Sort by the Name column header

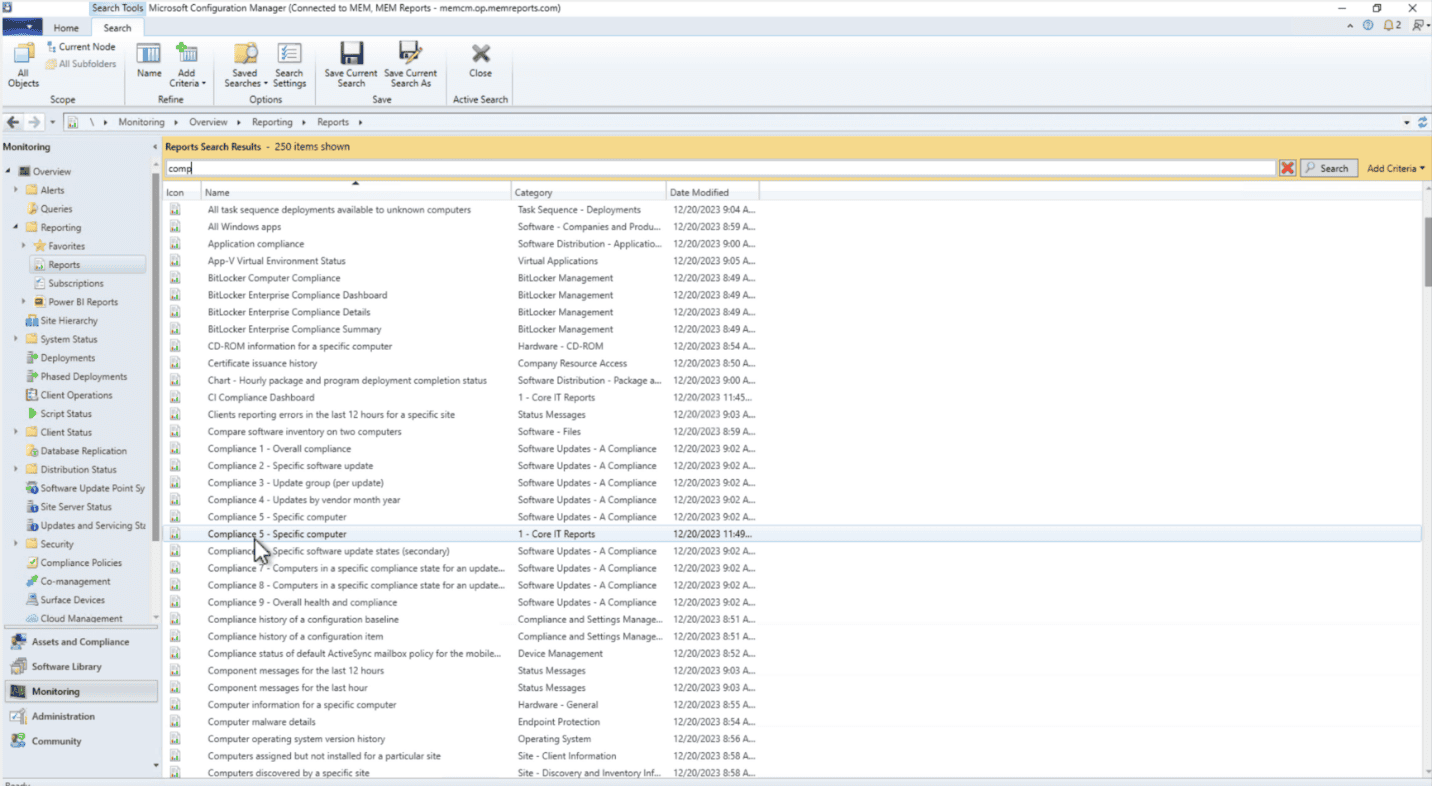click(x=355, y=192)
